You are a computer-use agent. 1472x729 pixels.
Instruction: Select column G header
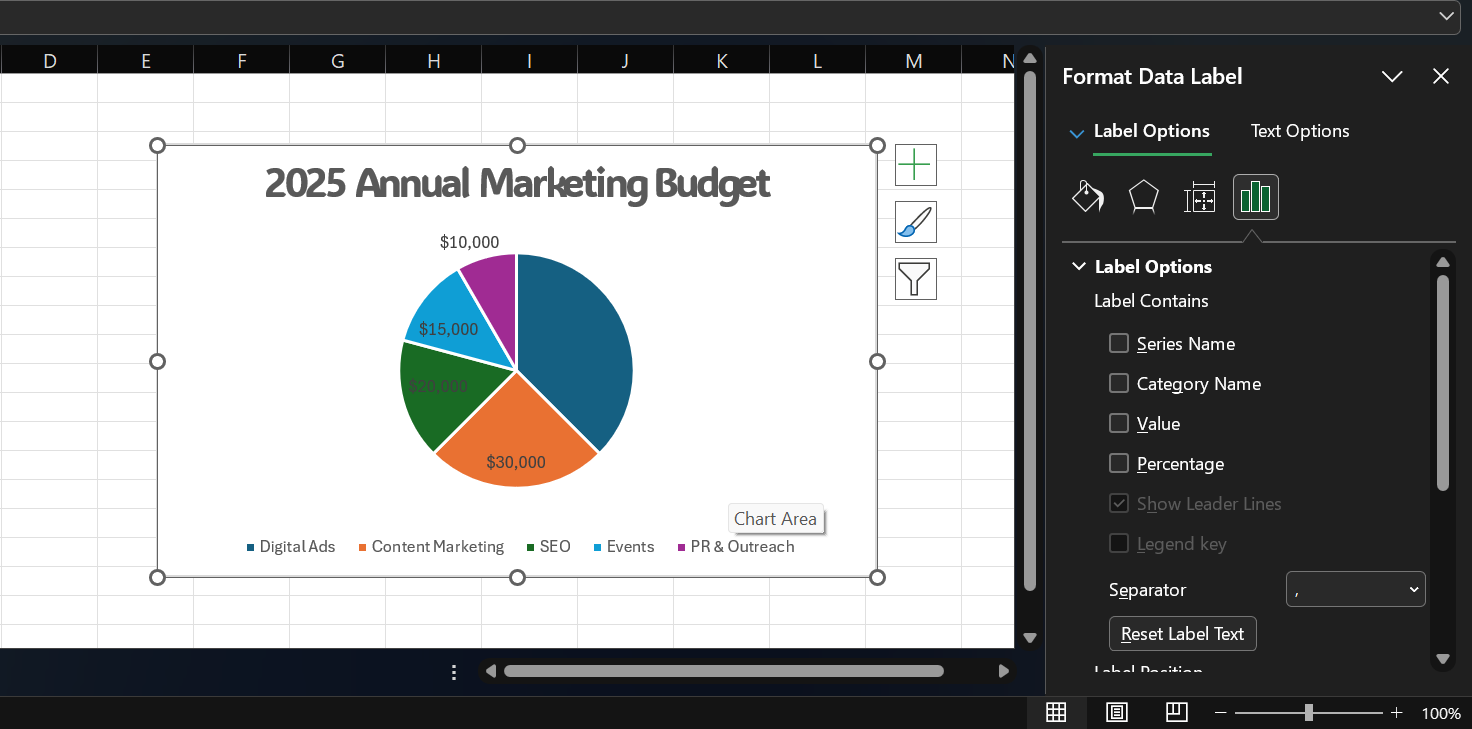[x=337, y=61]
